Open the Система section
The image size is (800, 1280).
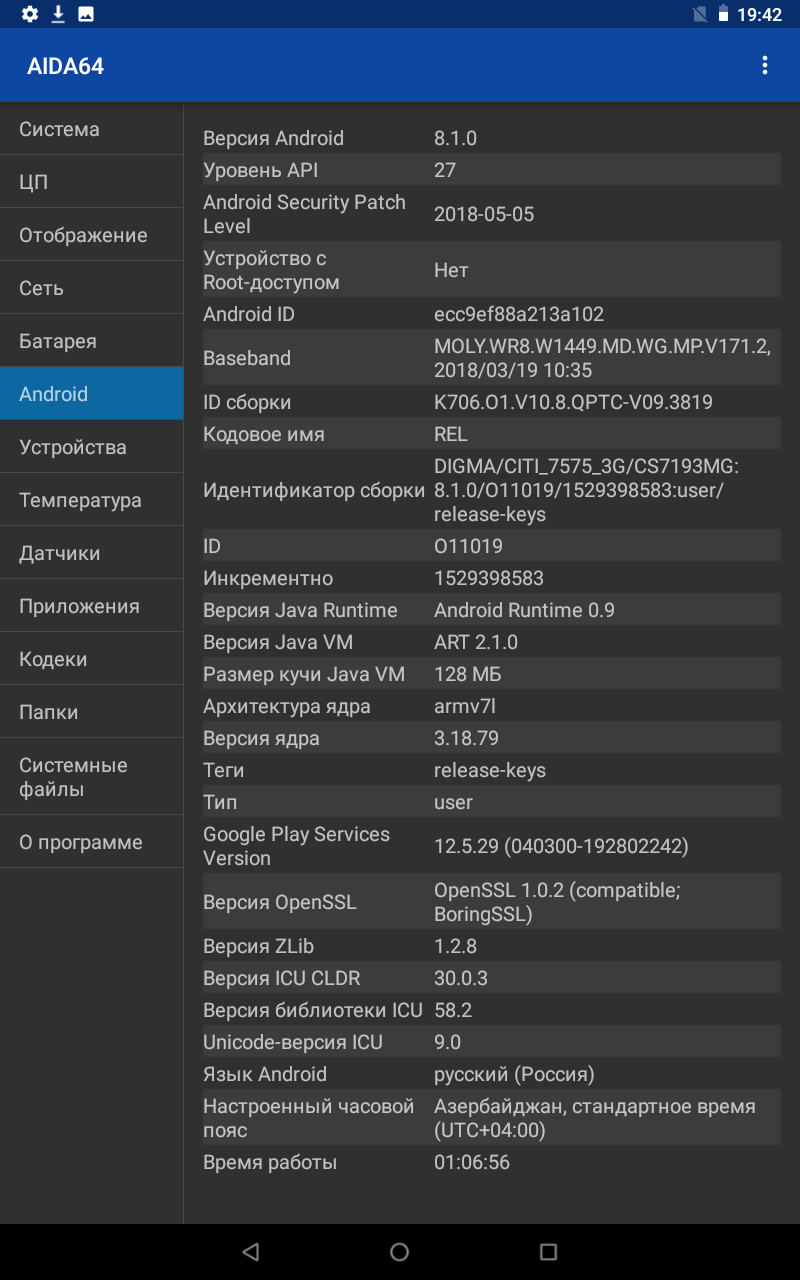(x=92, y=129)
